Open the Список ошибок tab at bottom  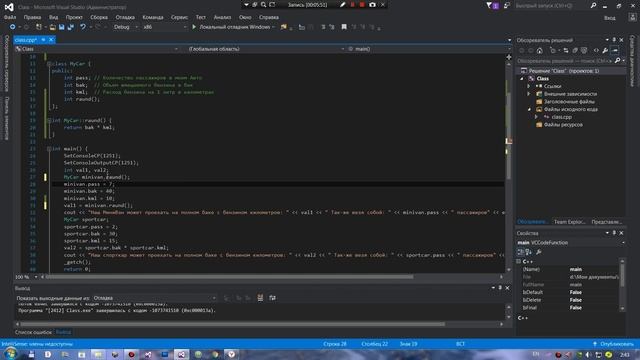[33, 332]
